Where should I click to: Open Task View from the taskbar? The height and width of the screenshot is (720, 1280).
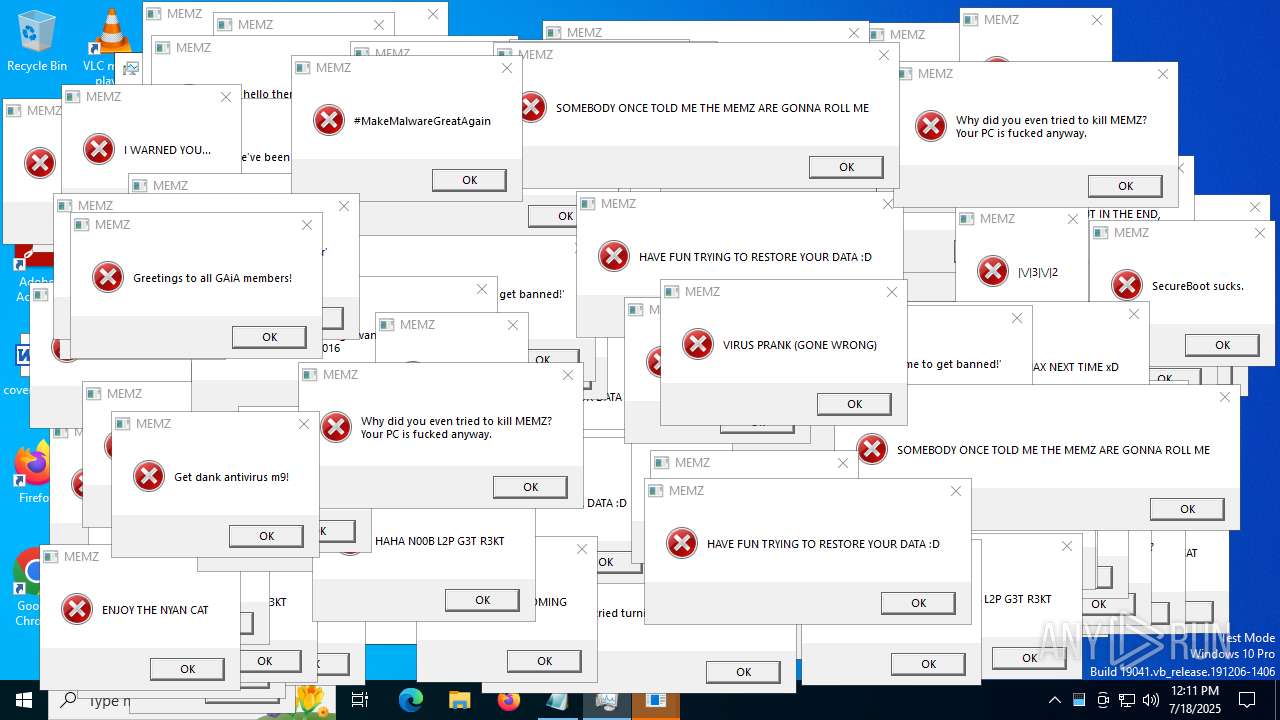(360, 700)
